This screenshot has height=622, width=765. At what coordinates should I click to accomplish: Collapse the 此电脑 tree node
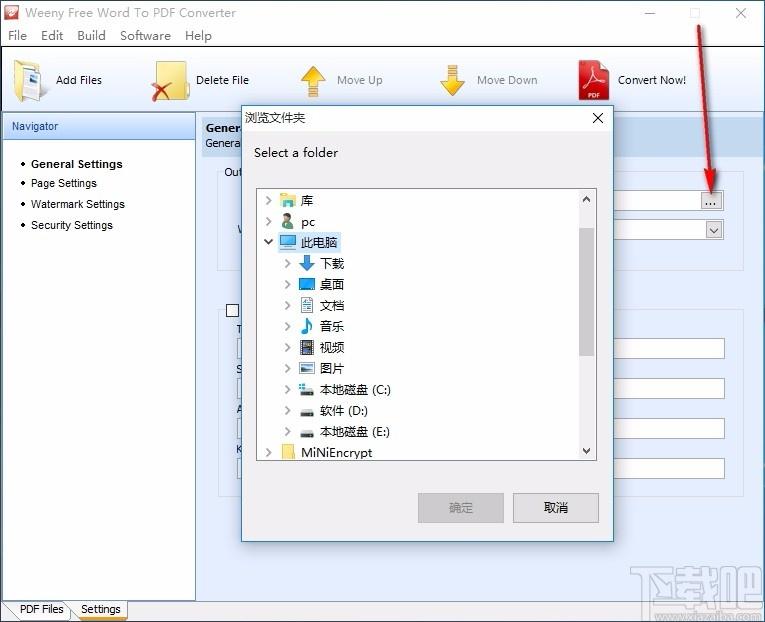[268, 241]
